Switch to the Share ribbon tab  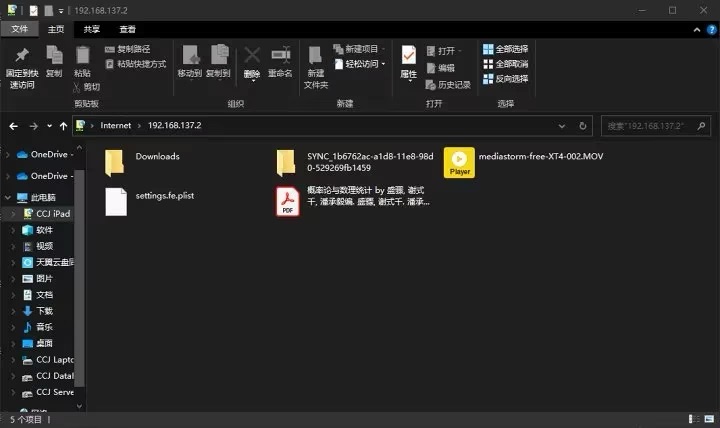click(x=91, y=30)
